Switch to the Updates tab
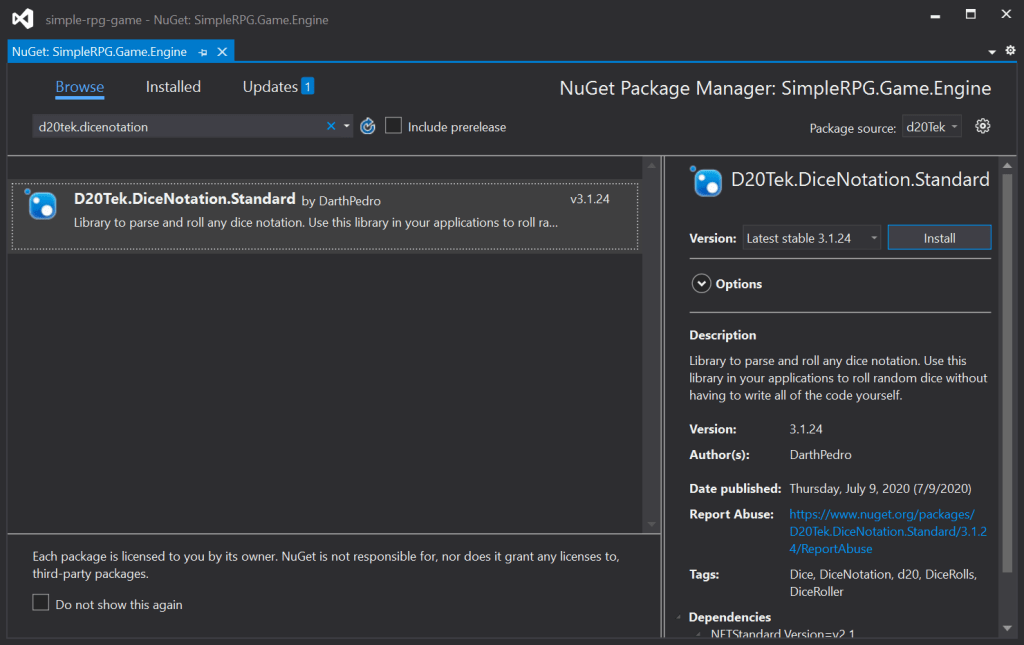Image resolution: width=1024 pixels, height=645 pixels. click(270, 87)
